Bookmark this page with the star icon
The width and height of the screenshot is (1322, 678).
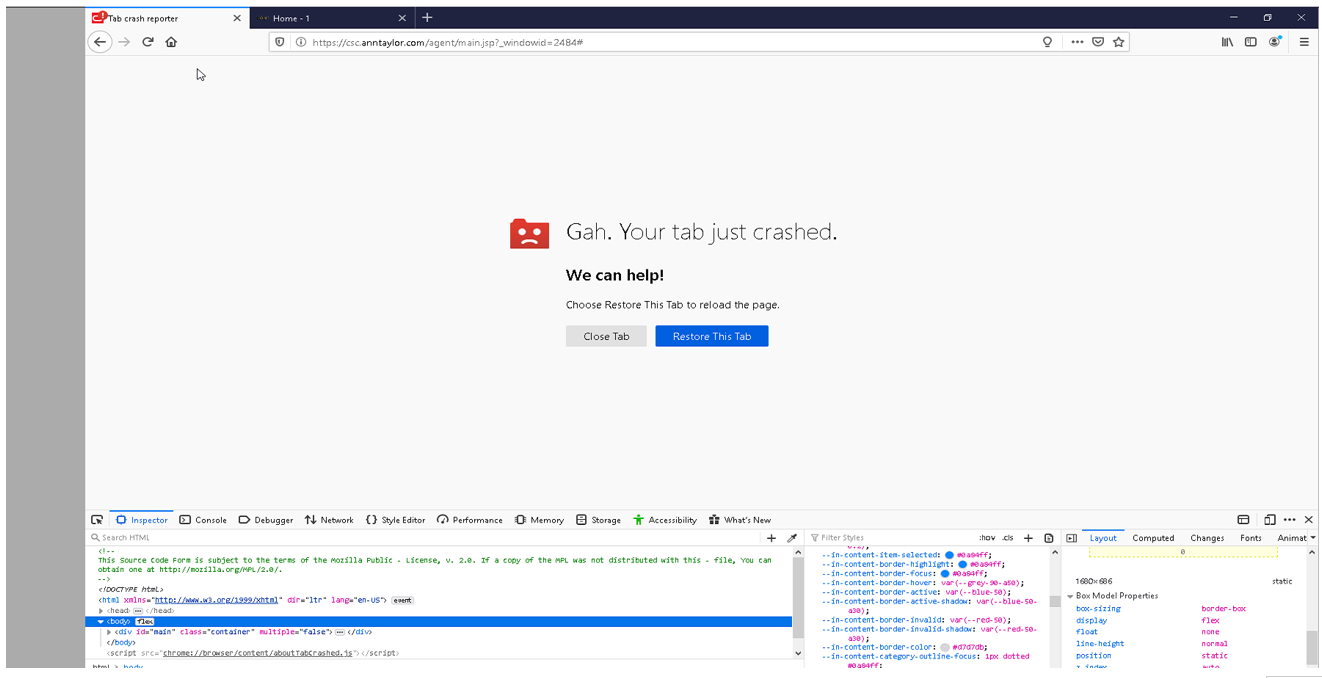1119,42
